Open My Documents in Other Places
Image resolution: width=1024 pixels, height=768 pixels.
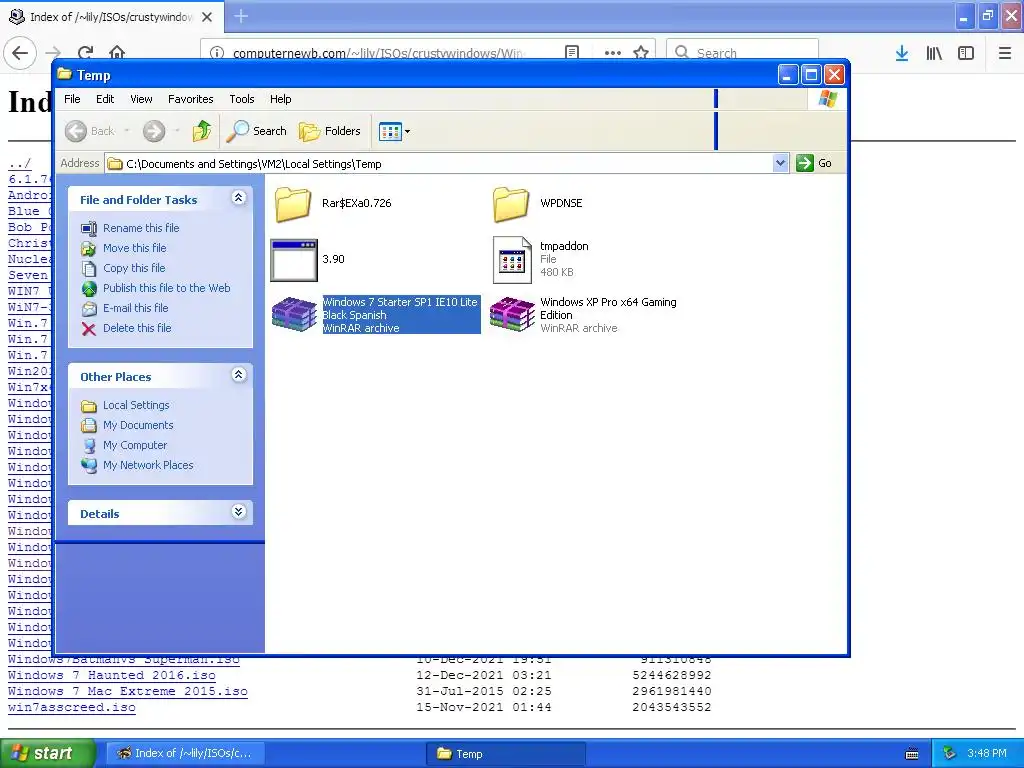(x=138, y=425)
